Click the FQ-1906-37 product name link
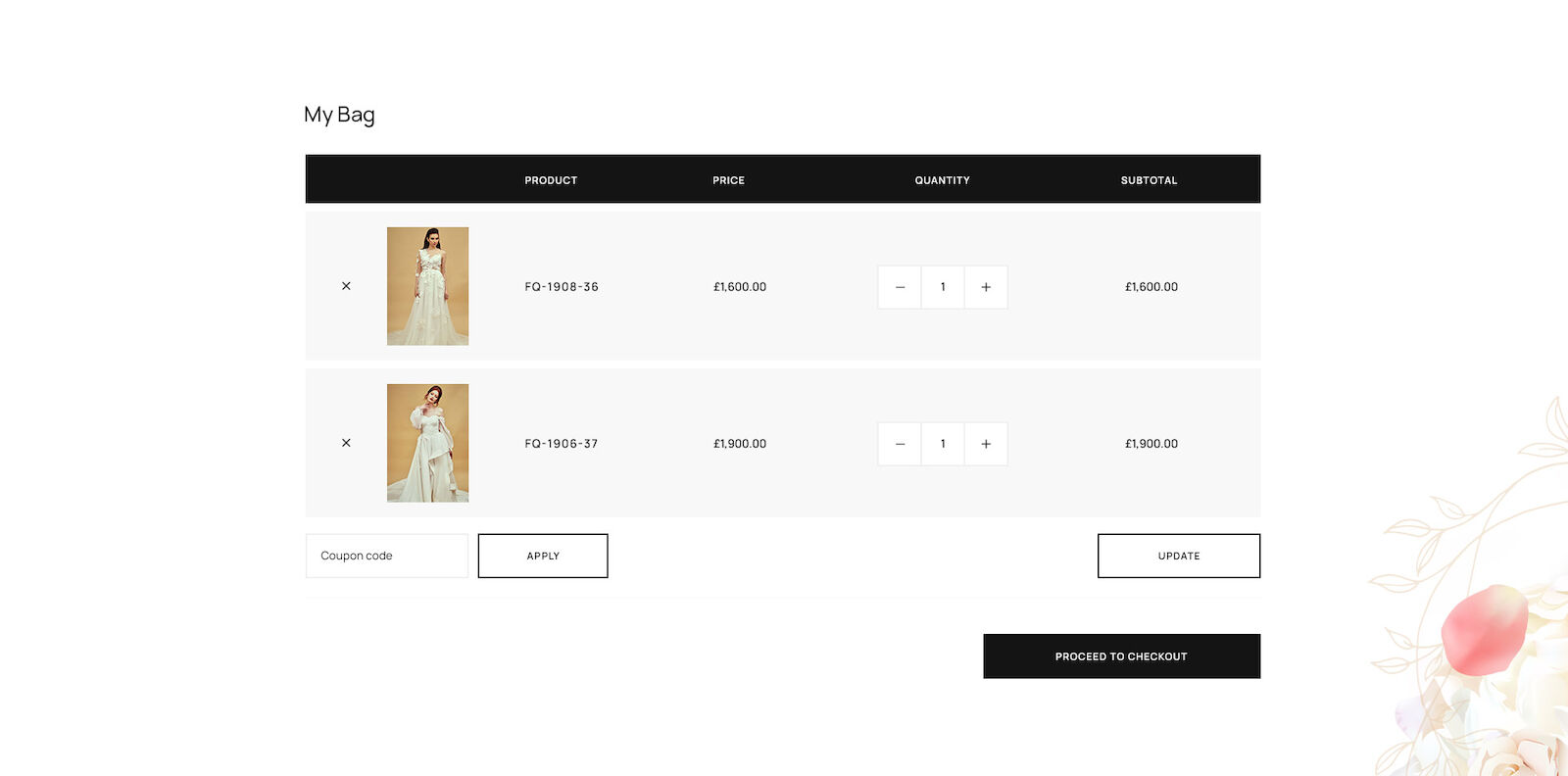The width and height of the screenshot is (1568, 776). click(562, 444)
